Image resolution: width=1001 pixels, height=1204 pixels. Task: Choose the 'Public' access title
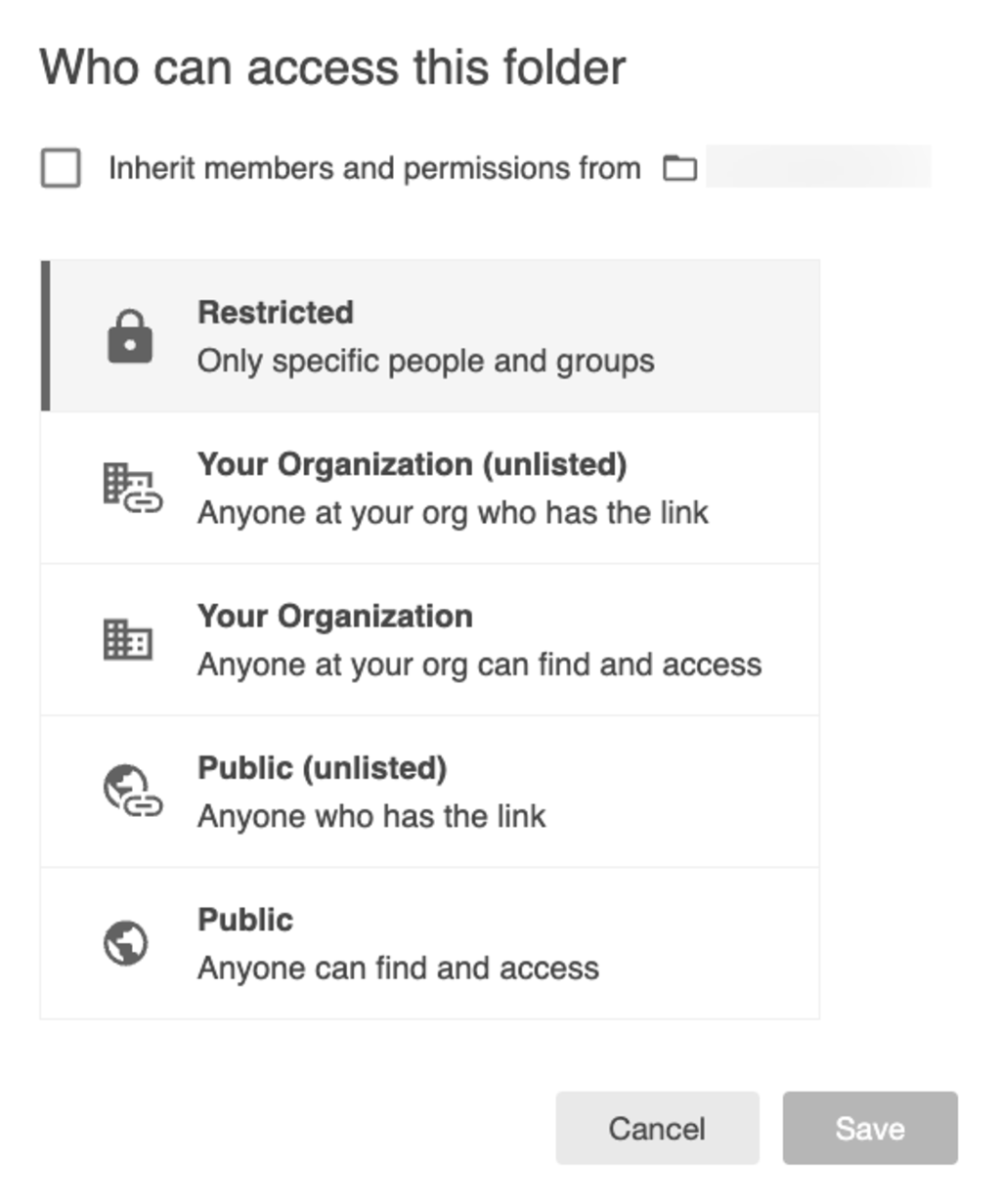[x=245, y=920]
